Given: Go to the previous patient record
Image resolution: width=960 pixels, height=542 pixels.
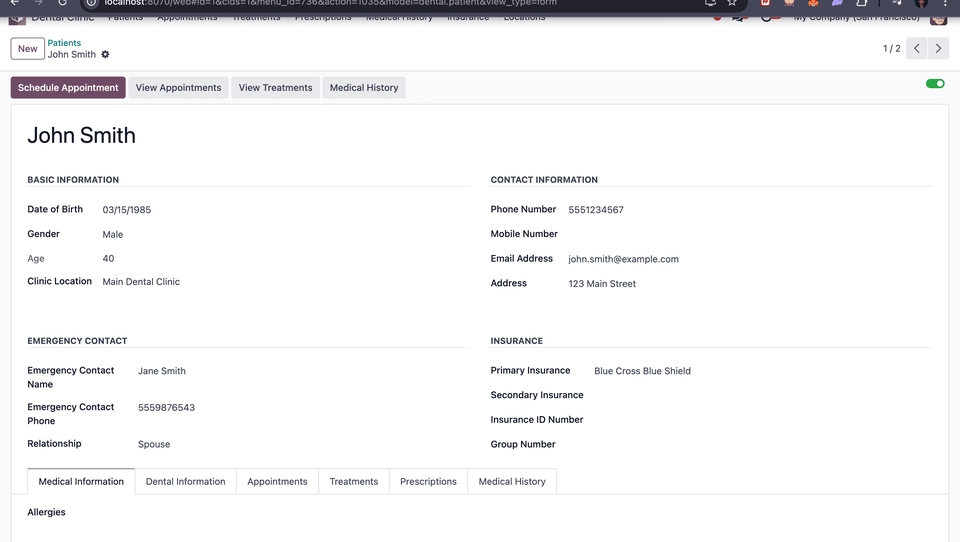Looking at the screenshot, I should [917, 48].
